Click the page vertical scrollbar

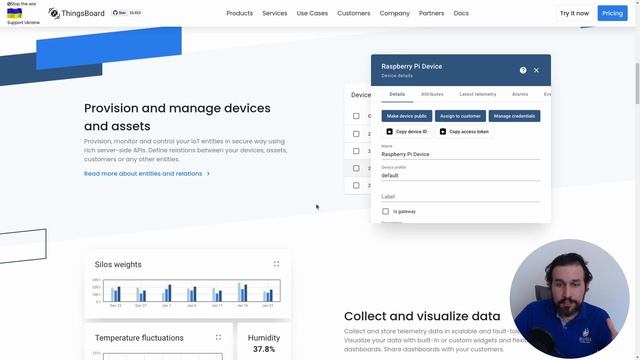pyautogui.click(x=637, y=84)
